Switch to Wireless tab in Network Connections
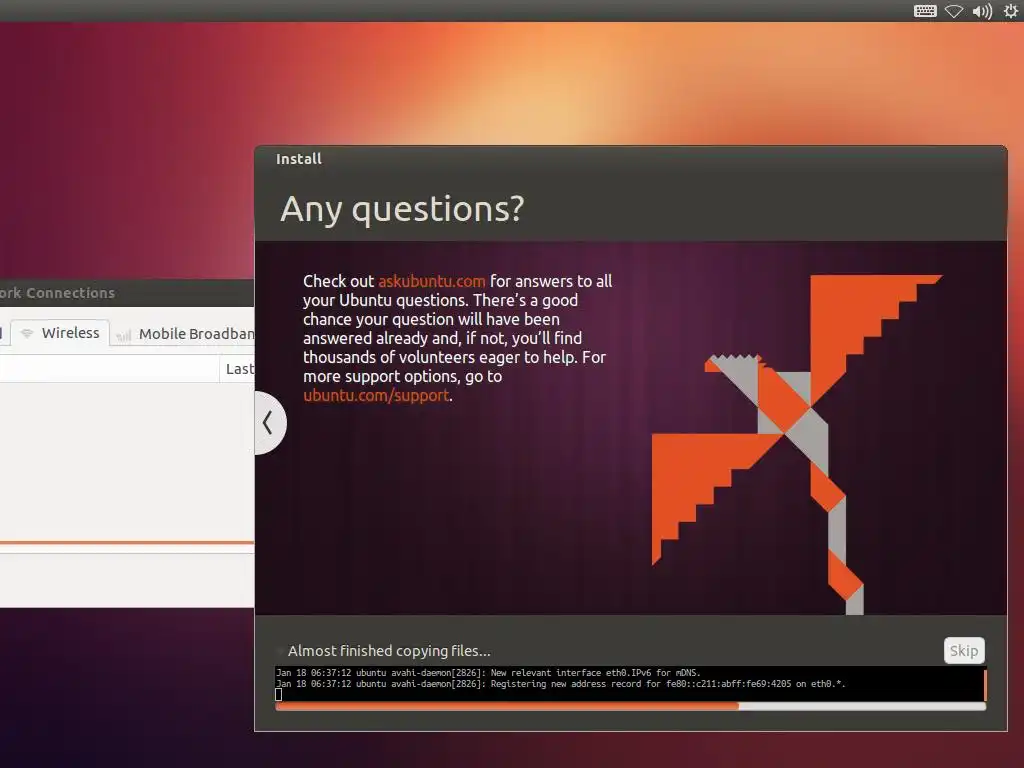Image resolution: width=1024 pixels, height=768 pixels. (x=61, y=333)
